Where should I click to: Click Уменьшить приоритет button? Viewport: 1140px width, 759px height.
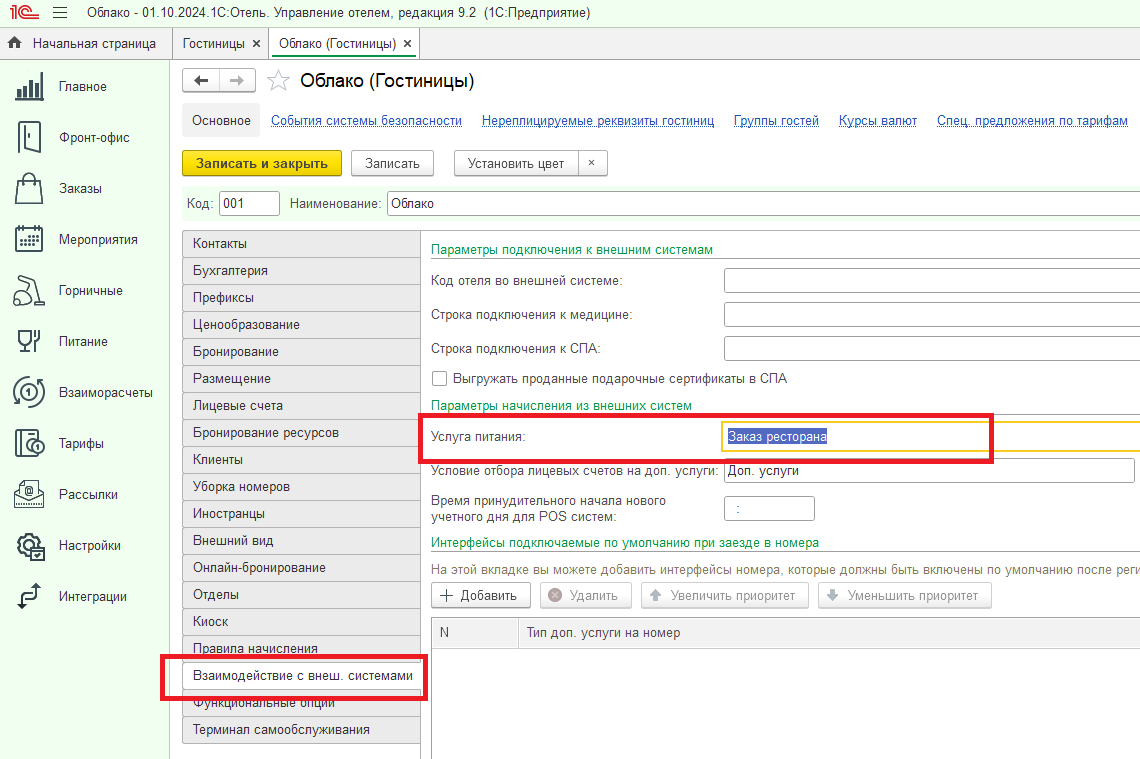tap(904, 595)
